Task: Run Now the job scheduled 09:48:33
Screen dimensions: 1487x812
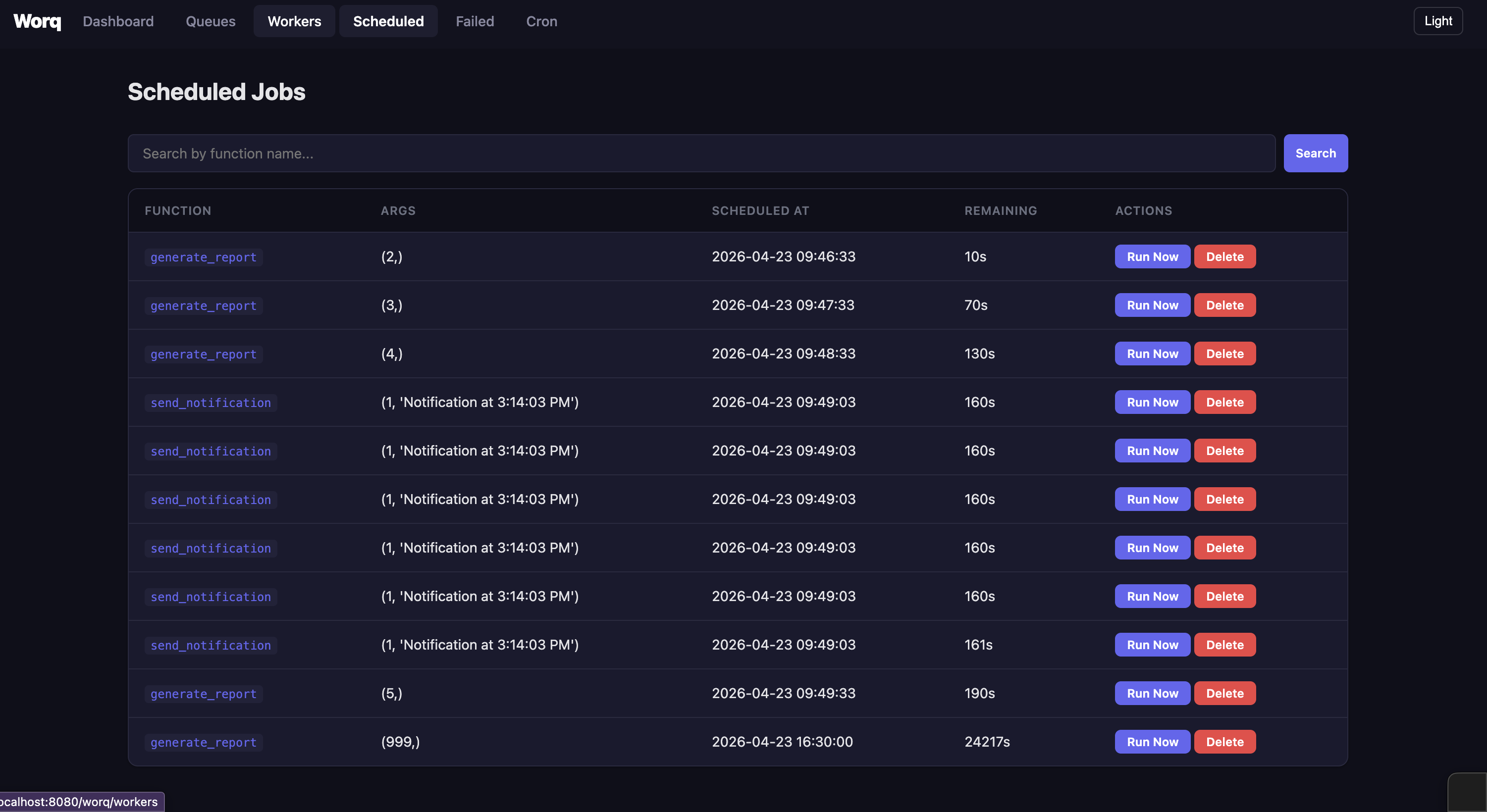Action: point(1152,354)
